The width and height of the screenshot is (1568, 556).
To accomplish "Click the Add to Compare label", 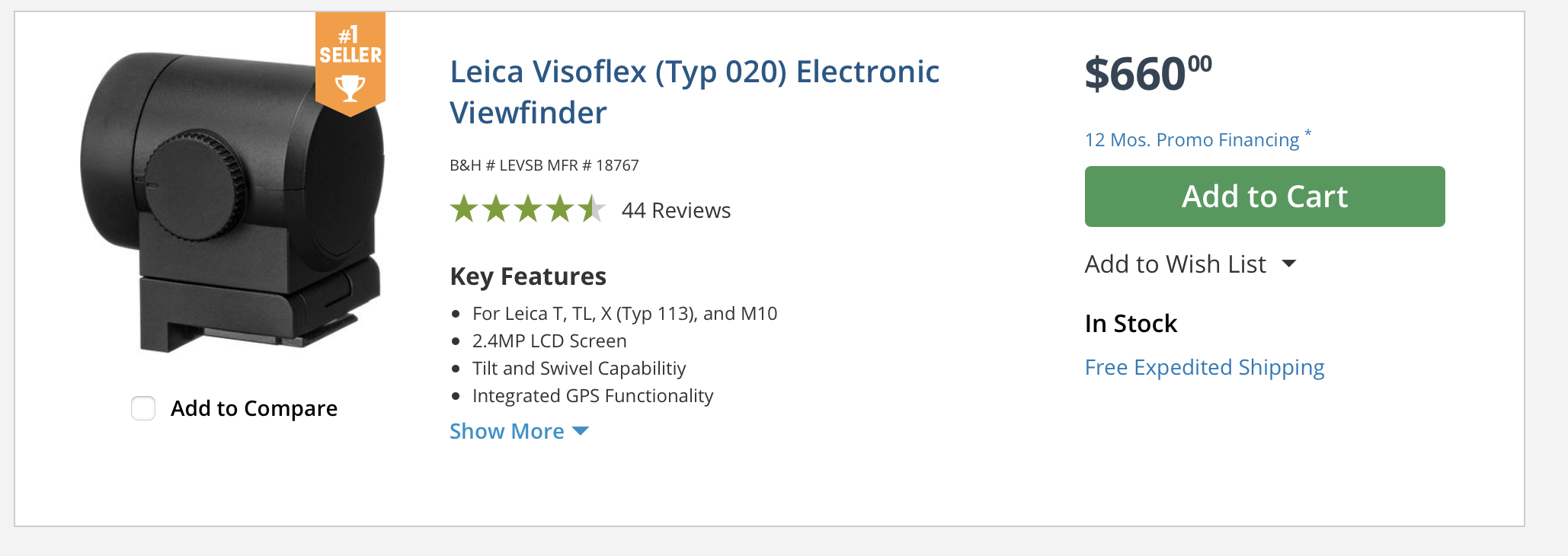I will (254, 408).
